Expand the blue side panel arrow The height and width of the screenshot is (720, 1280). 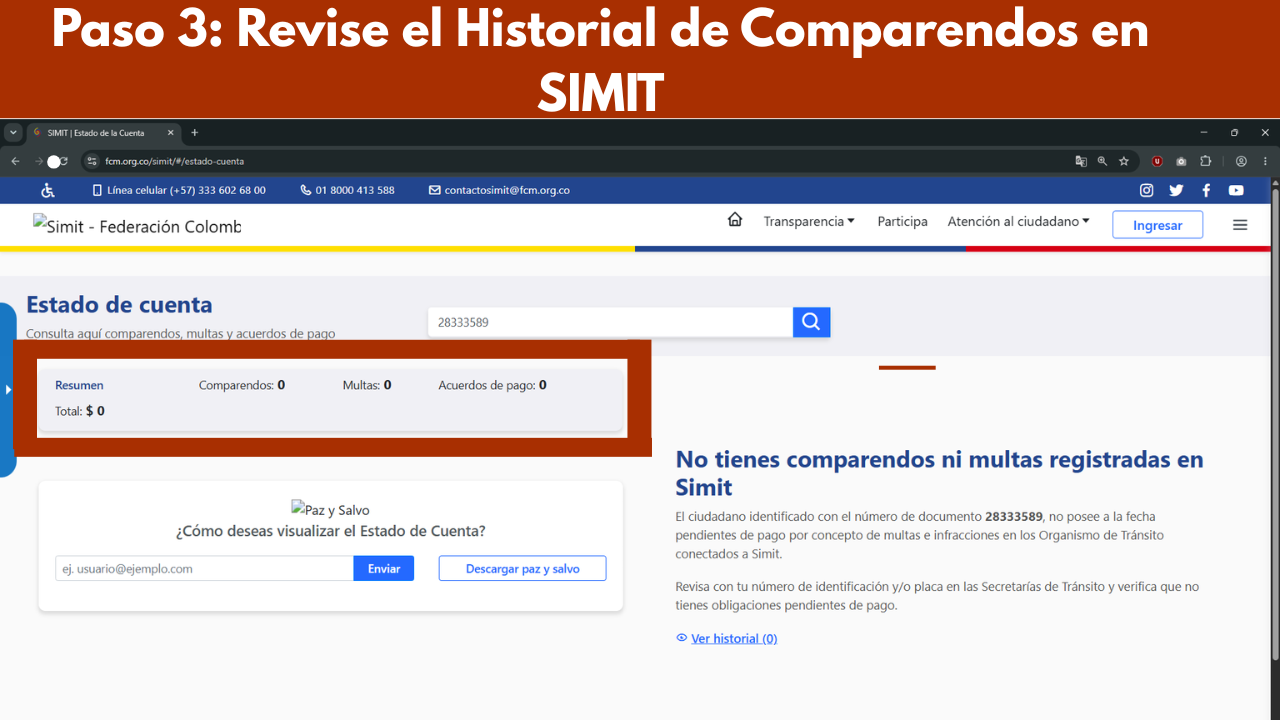(8, 389)
